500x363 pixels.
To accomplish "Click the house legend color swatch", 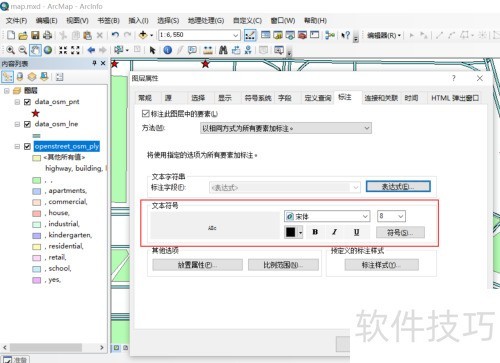I will click(x=37, y=213).
